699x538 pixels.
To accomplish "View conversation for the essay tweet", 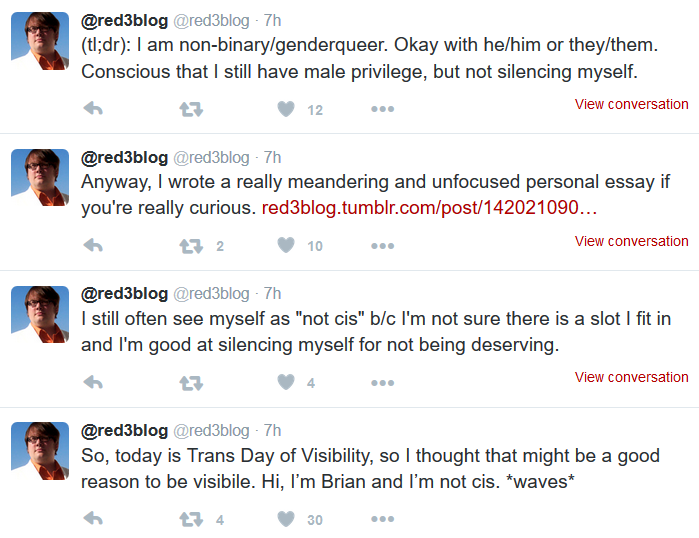I will [631, 241].
